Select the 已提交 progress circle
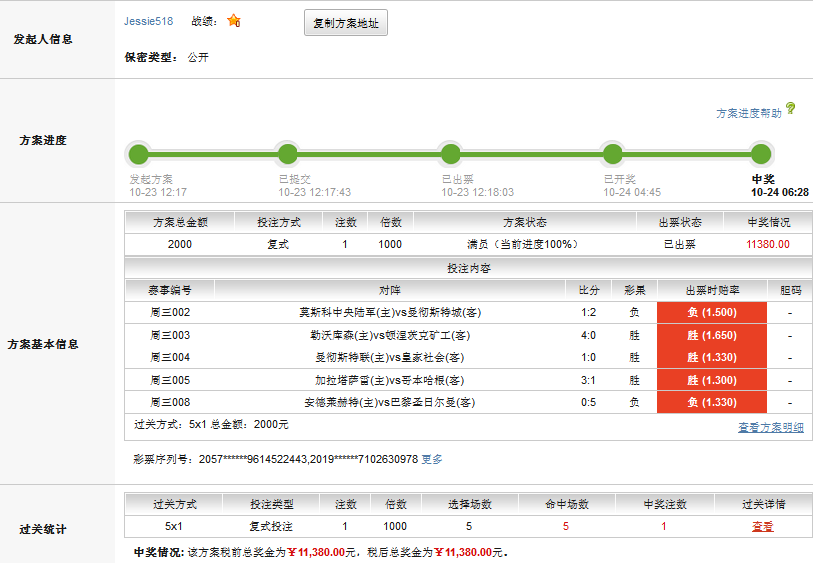 [x=288, y=154]
